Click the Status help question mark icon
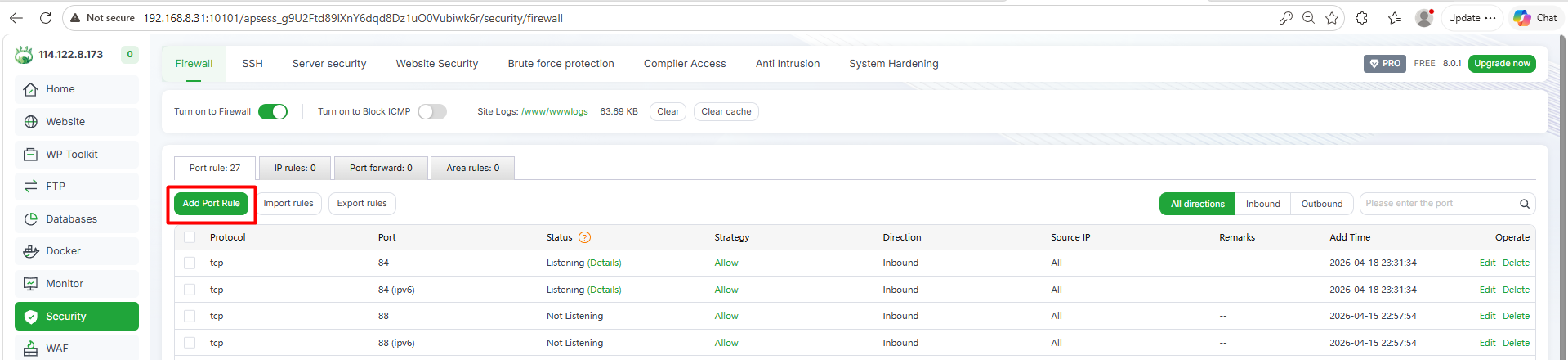This screenshot has width=1568, height=360. (584, 237)
